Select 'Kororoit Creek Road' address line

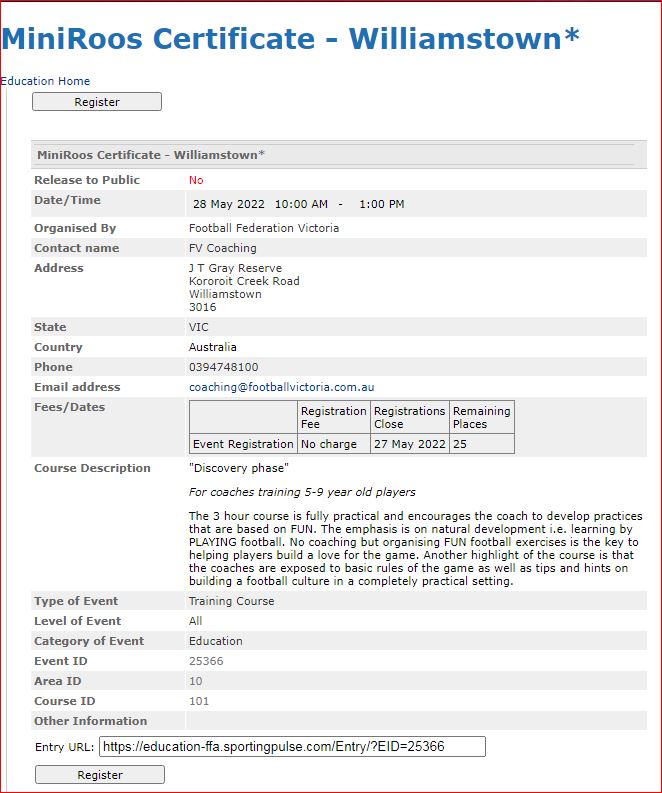point(244,281)
